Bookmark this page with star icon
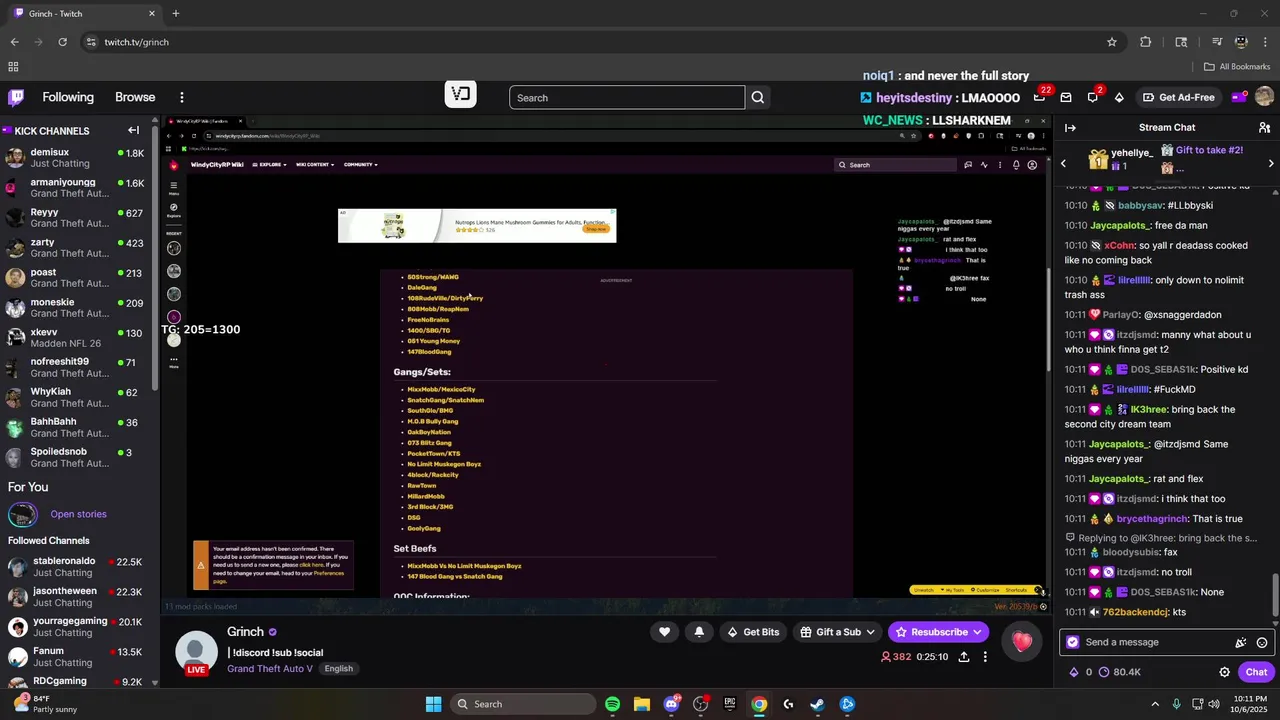Screen dimensions: 1280x720 1111,42
